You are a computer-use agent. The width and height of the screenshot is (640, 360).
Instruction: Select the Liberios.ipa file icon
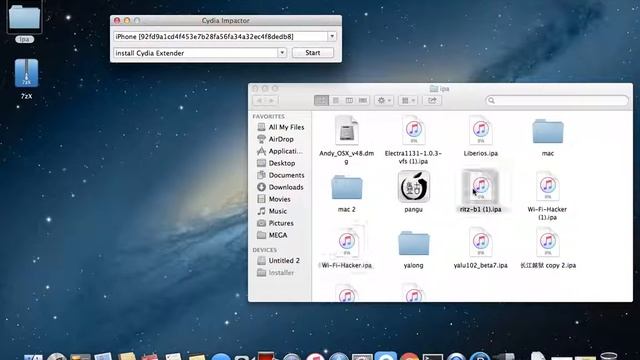(x=480, y=131)
